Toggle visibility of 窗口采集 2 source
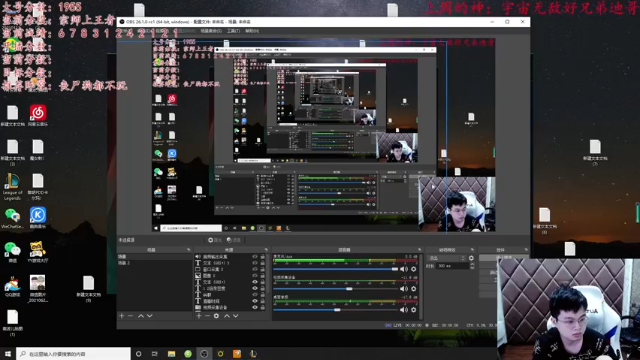 tap(255, 269)
